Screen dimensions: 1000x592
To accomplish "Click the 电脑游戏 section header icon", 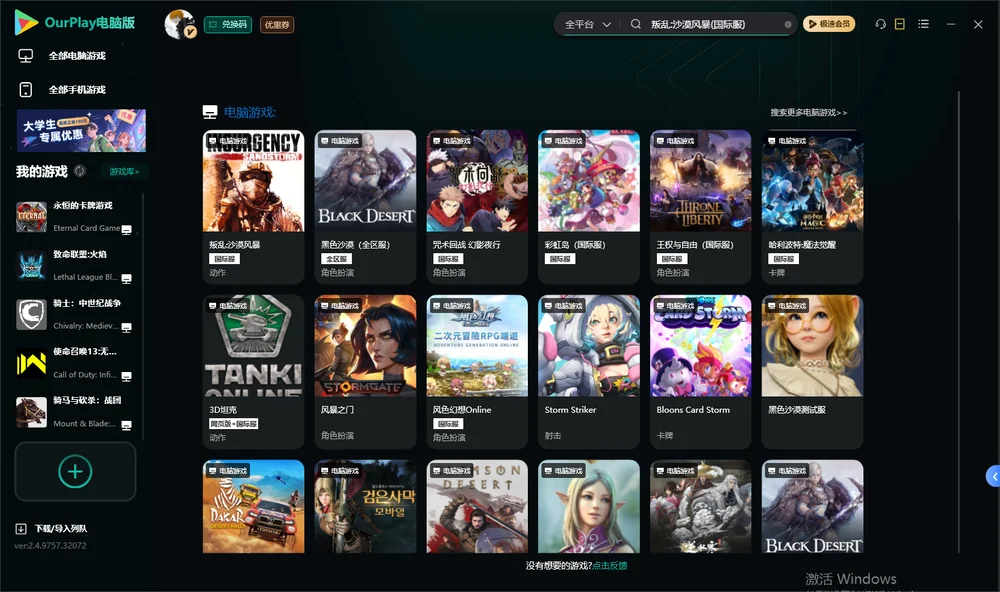I will point(210,112).
